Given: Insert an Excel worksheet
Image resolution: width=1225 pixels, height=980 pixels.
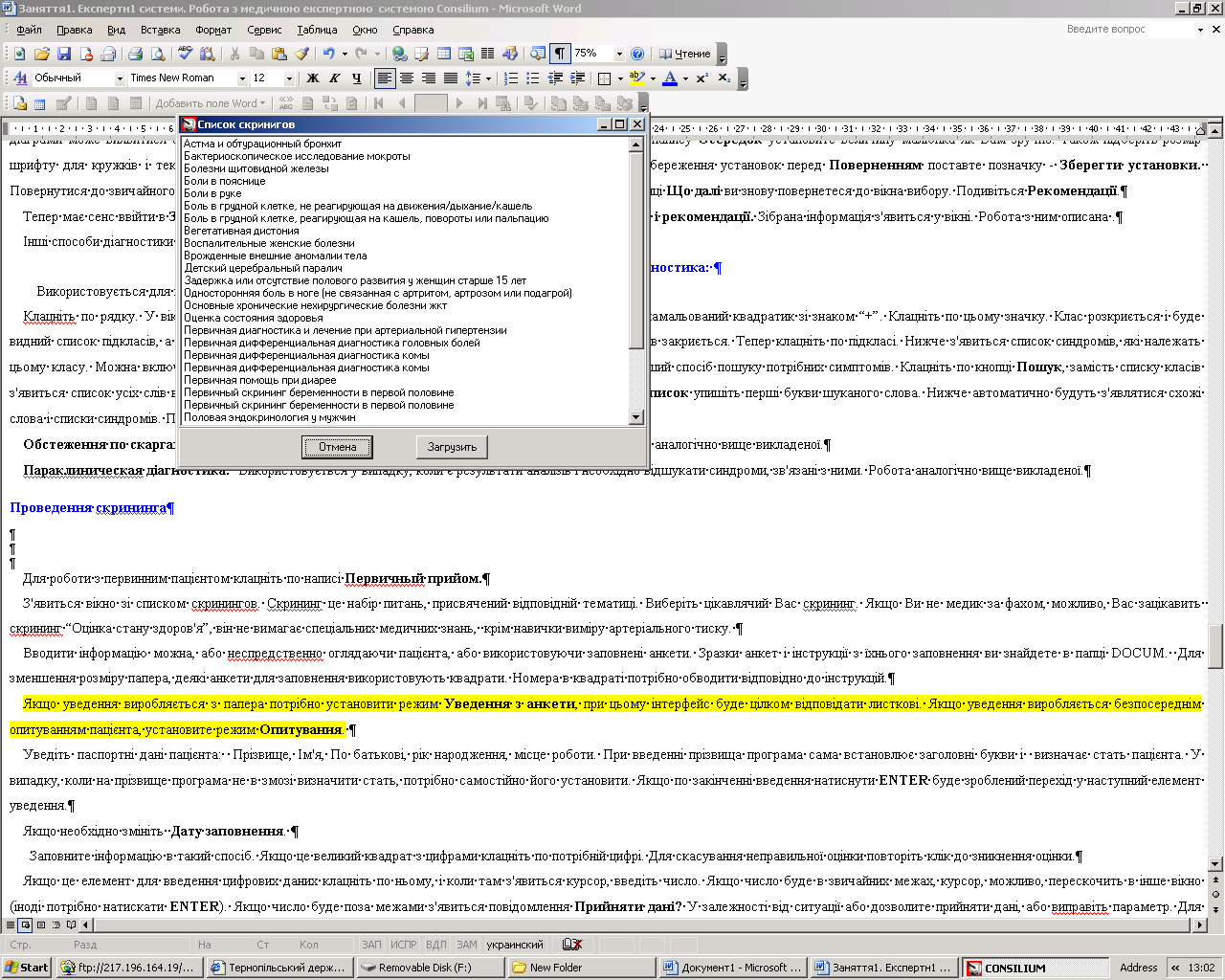Looking at the screenshot, I should (466, 54).
